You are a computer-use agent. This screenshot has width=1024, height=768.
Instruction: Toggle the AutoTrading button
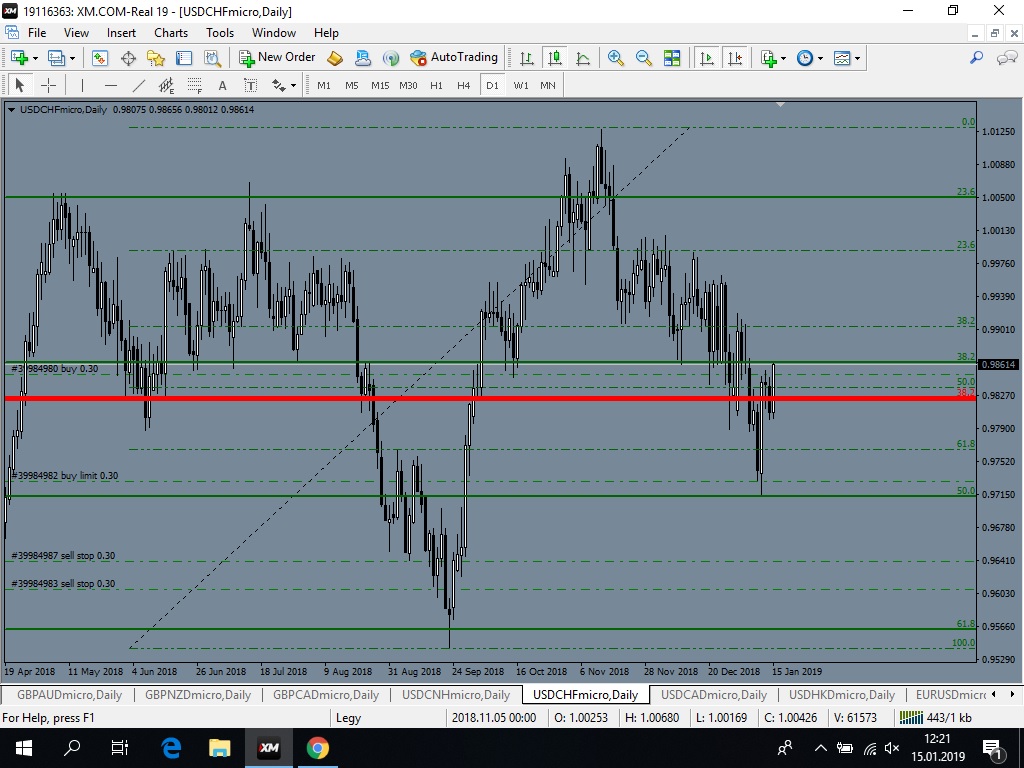(454, 58)
